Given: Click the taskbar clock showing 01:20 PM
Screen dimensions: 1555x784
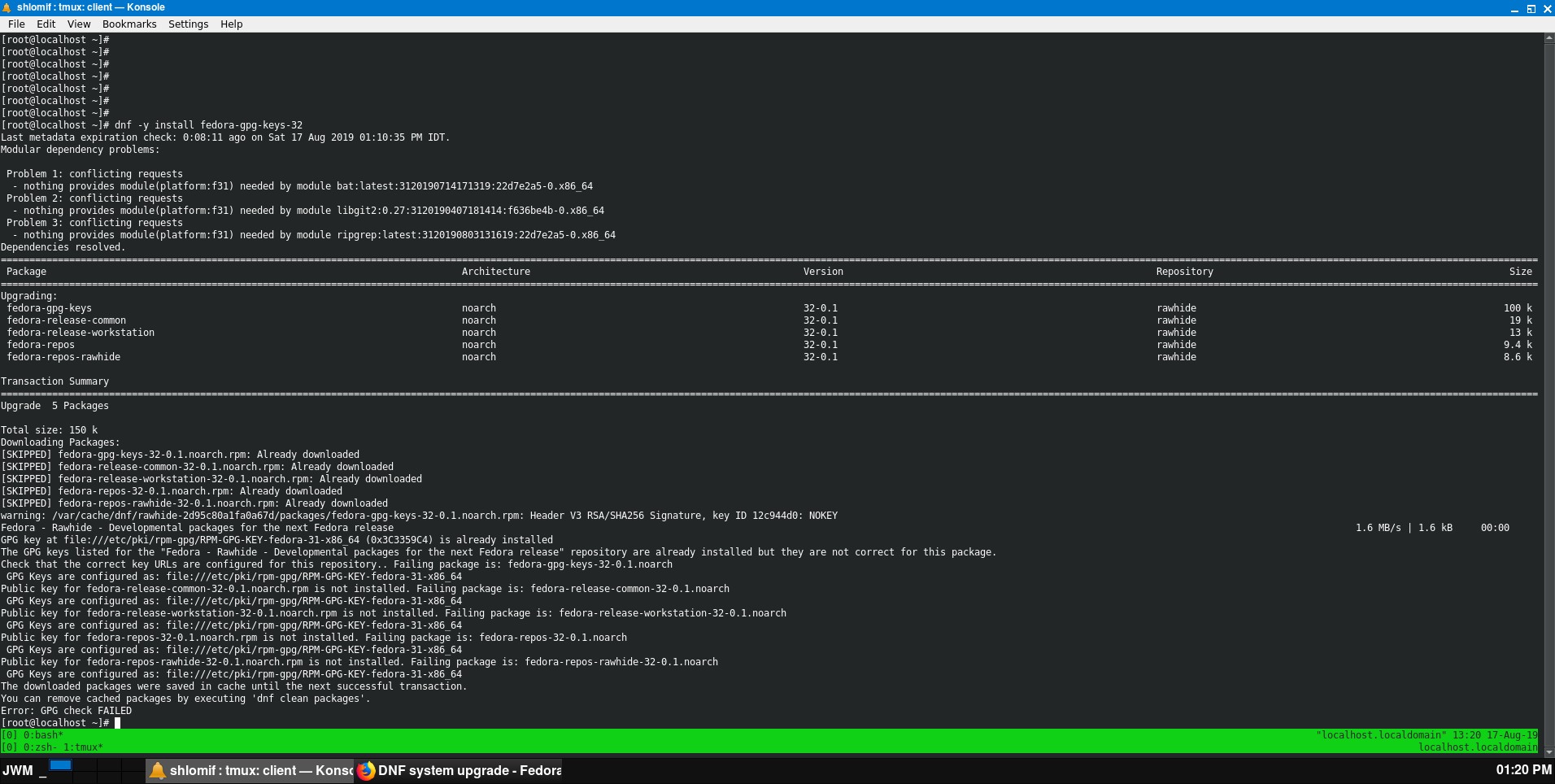Looking at the screenshot, I should pyautogui.click(x=1523, y=769).
